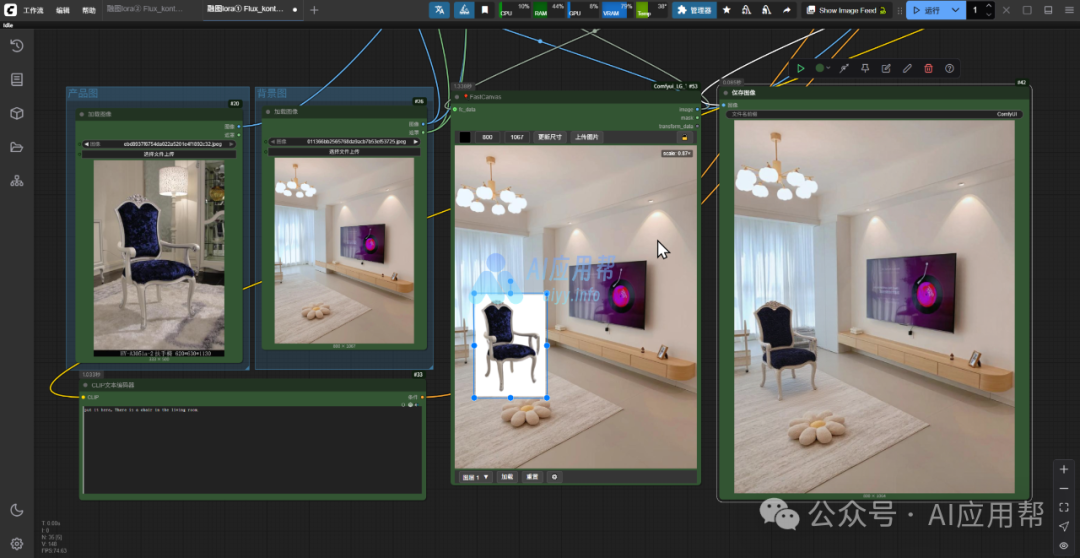Click 更新尺寸 update size button
The height and width of the screenshot is (558, 1080).
pyautogui.click(x=550, y=137)
